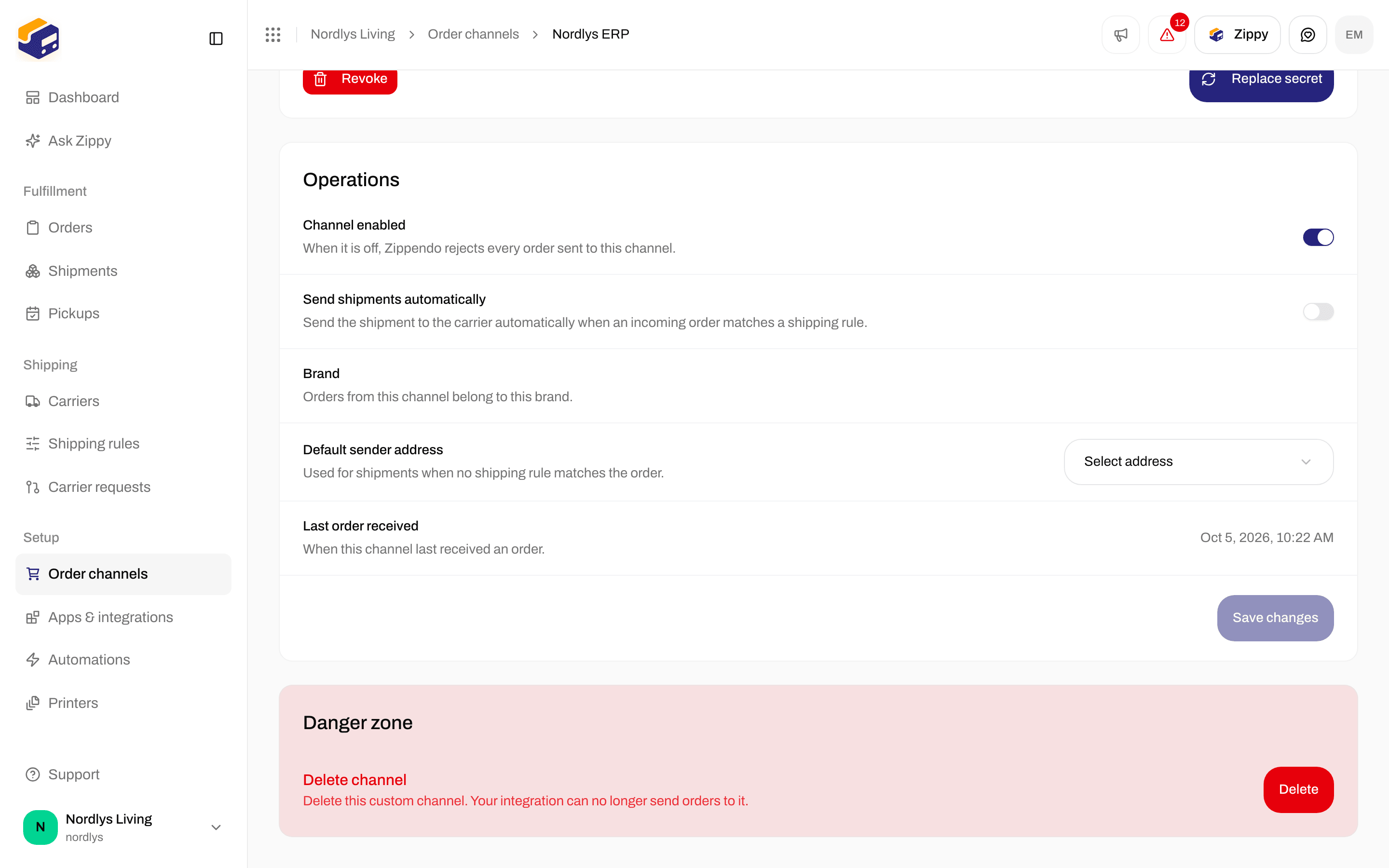Screen dimensions: 1389x868
Task: Click the Default sender address label
Action: [373, 449]
